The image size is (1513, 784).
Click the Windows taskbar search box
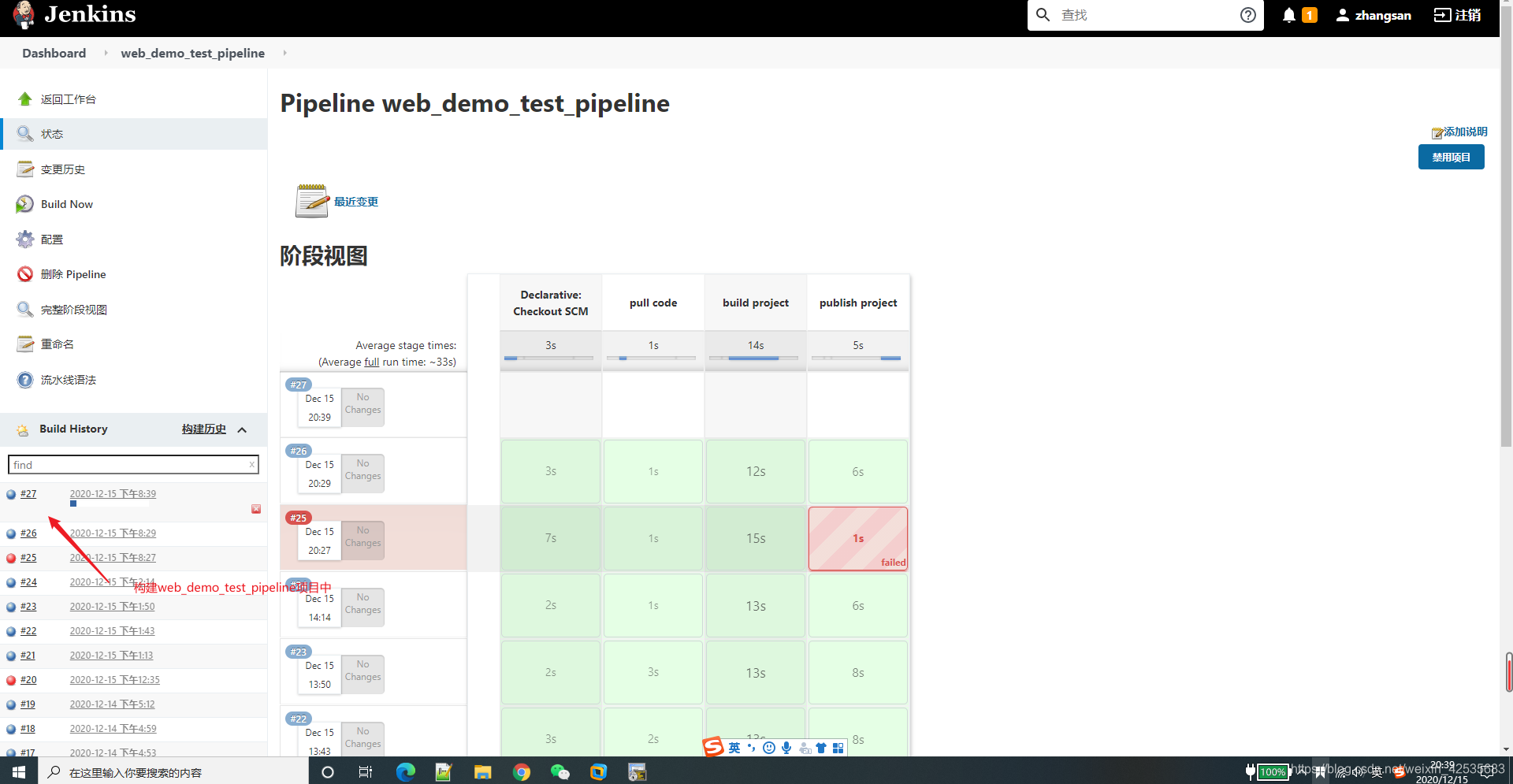[173, 771]
